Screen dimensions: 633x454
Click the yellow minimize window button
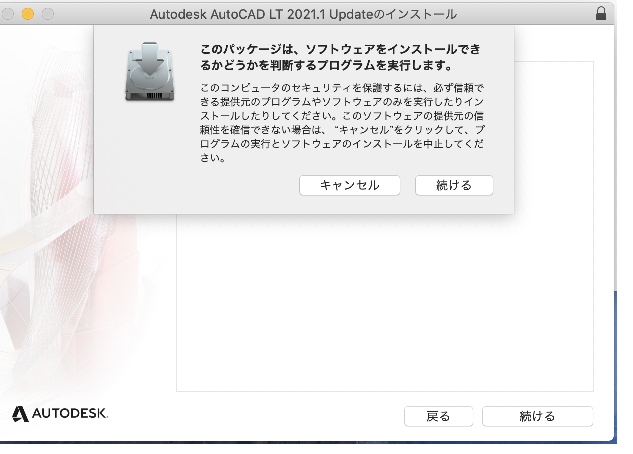pos(28,14)
